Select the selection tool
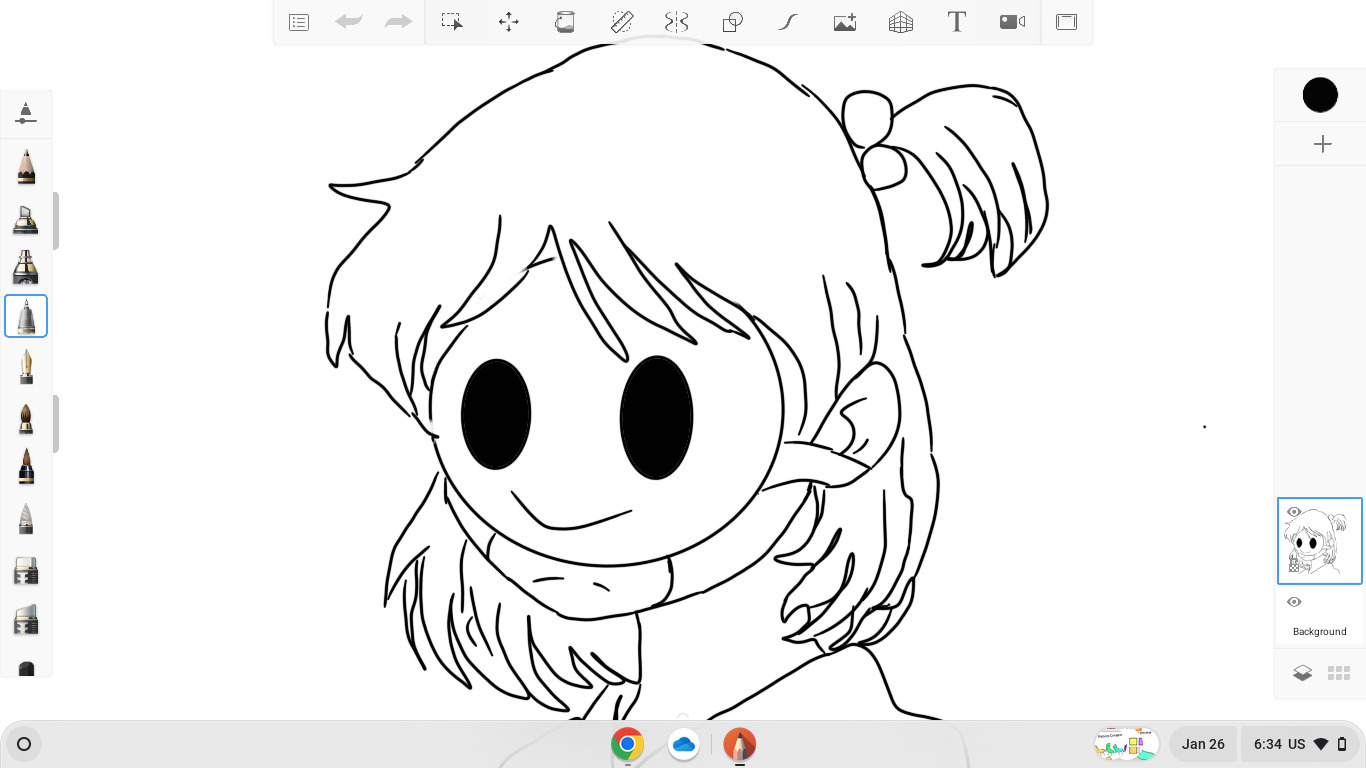Screen dimensions: 1366x768 point(452,22)
